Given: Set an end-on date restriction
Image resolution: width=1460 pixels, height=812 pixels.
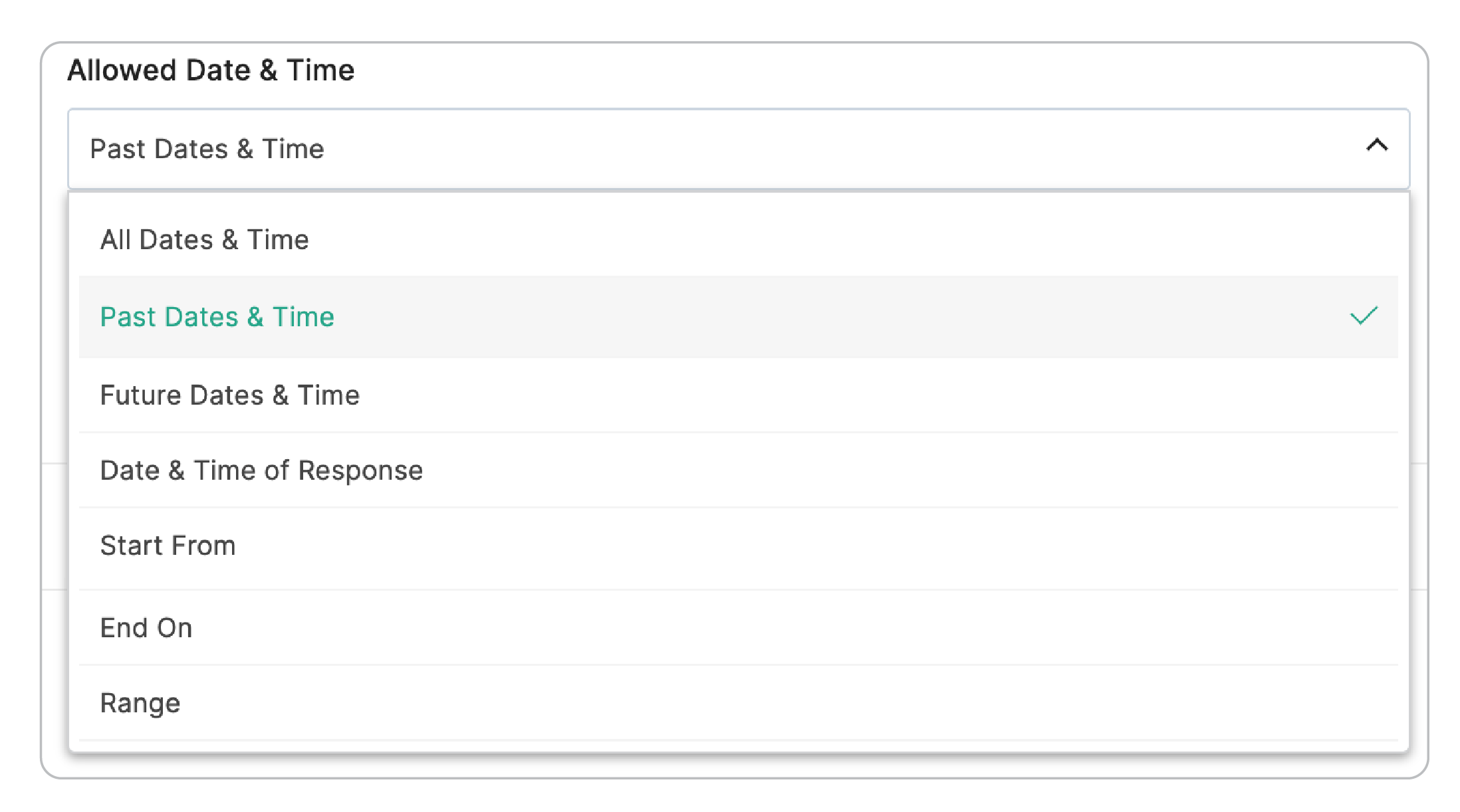Looking at the screenshot, I should point(146,628).
